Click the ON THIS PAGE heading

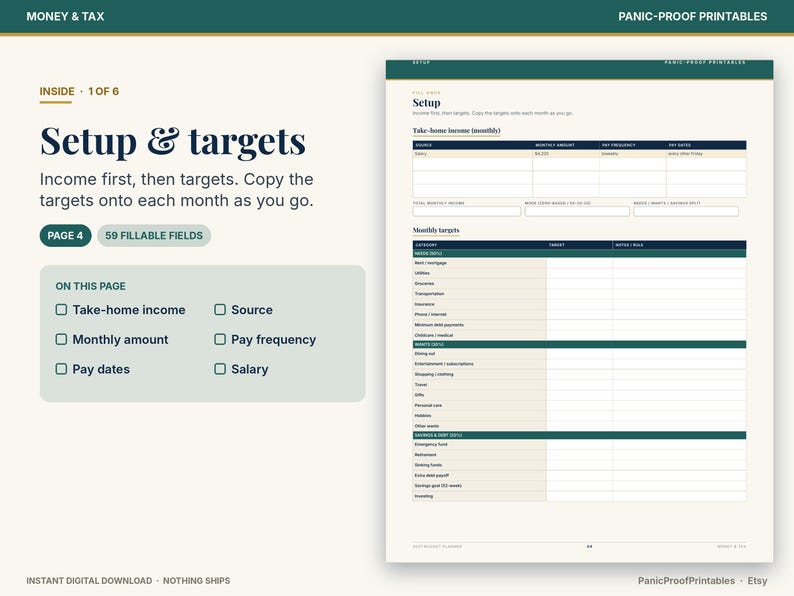pos(91,286)
